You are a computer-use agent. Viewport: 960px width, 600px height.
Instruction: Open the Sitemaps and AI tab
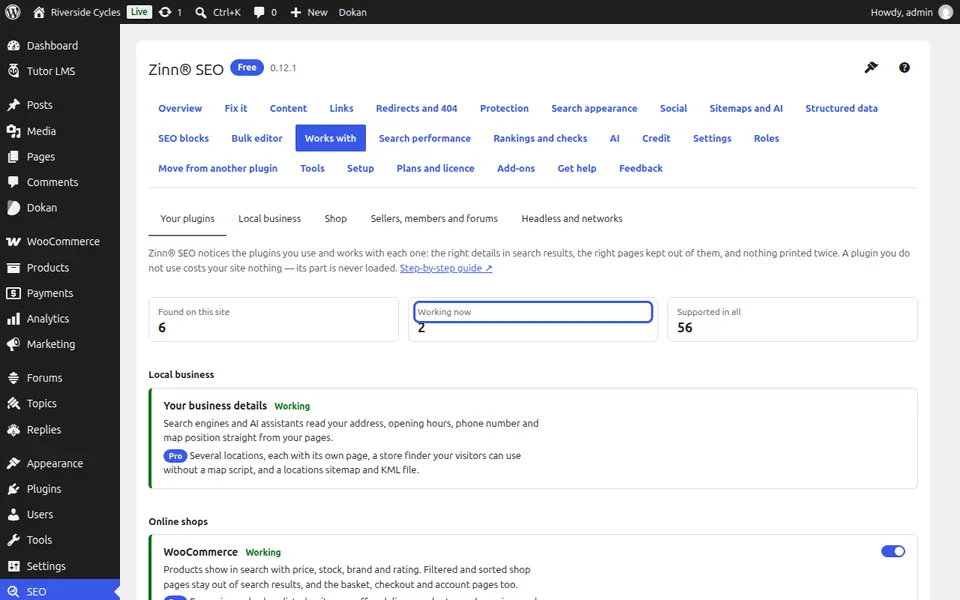746,108
